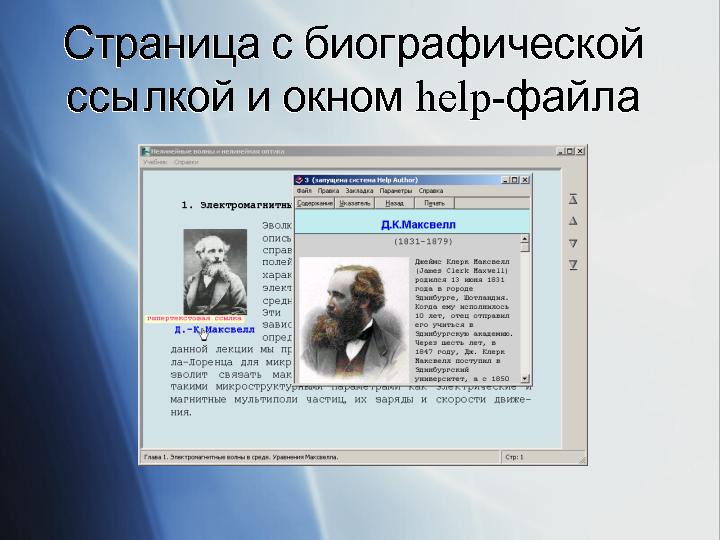
Task: Open the Параметры menu in help window
Action: tap(396, 191)
